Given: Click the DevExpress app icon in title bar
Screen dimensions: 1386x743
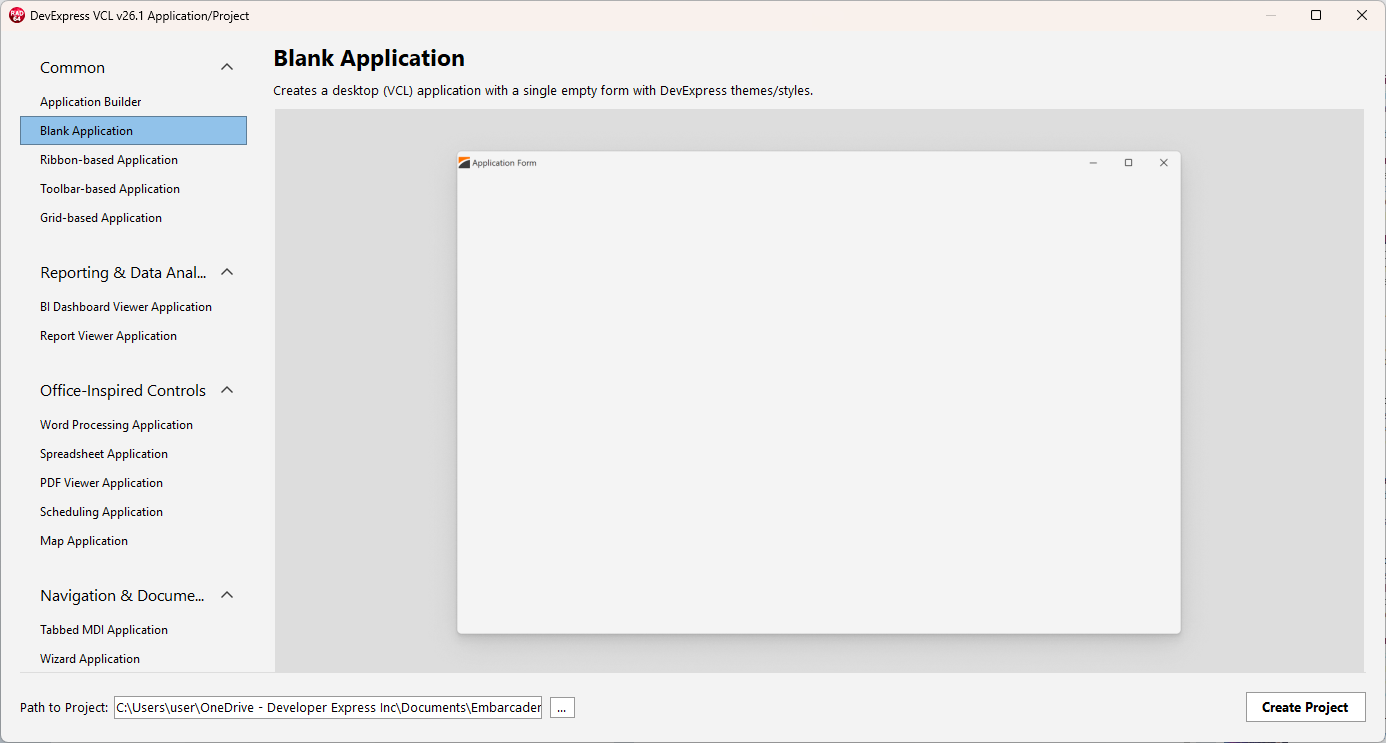Looking at the screenshot, I should pyautogui.click(x=16, y=15).
